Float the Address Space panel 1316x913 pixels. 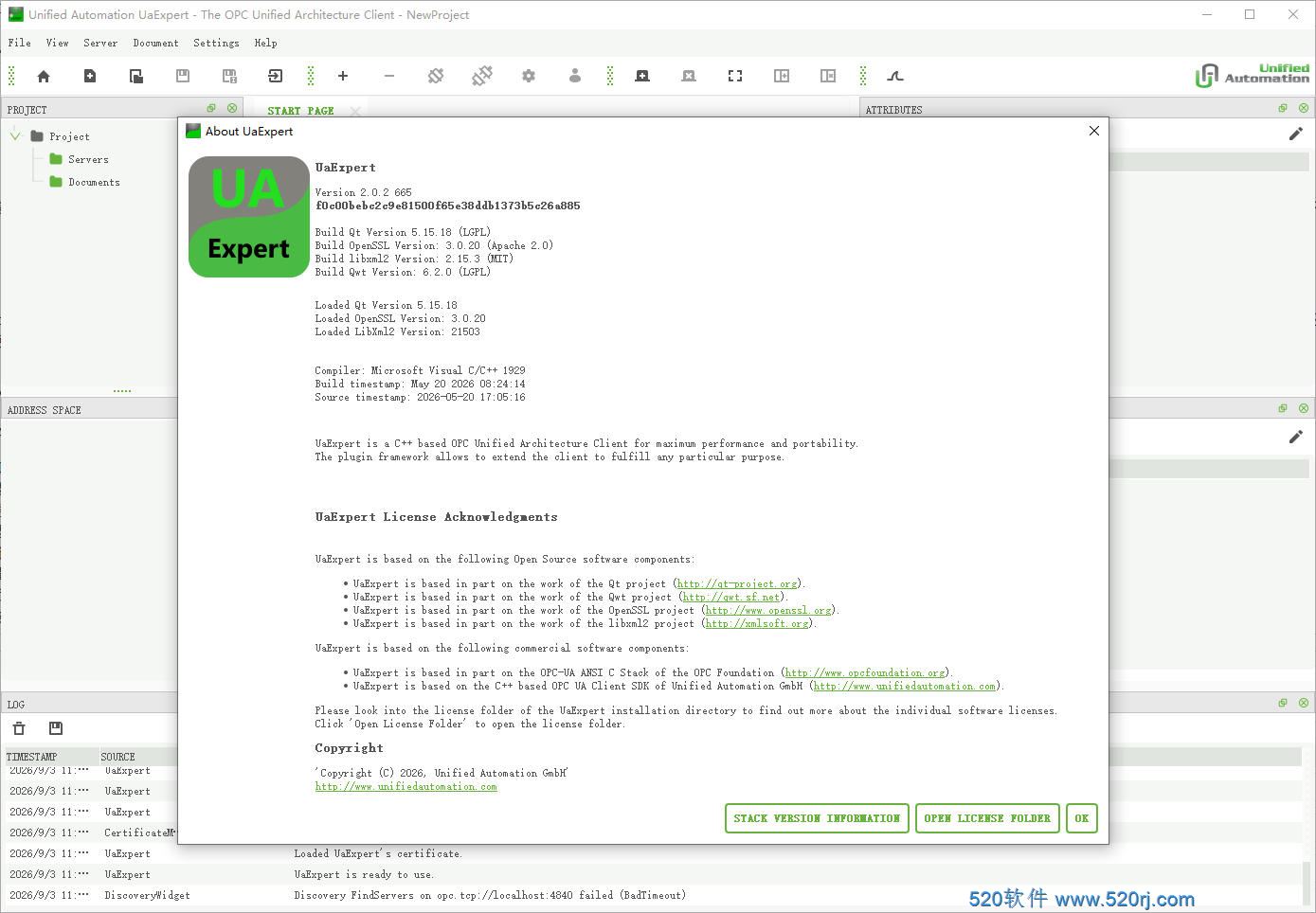click(x=1283, y=408)
